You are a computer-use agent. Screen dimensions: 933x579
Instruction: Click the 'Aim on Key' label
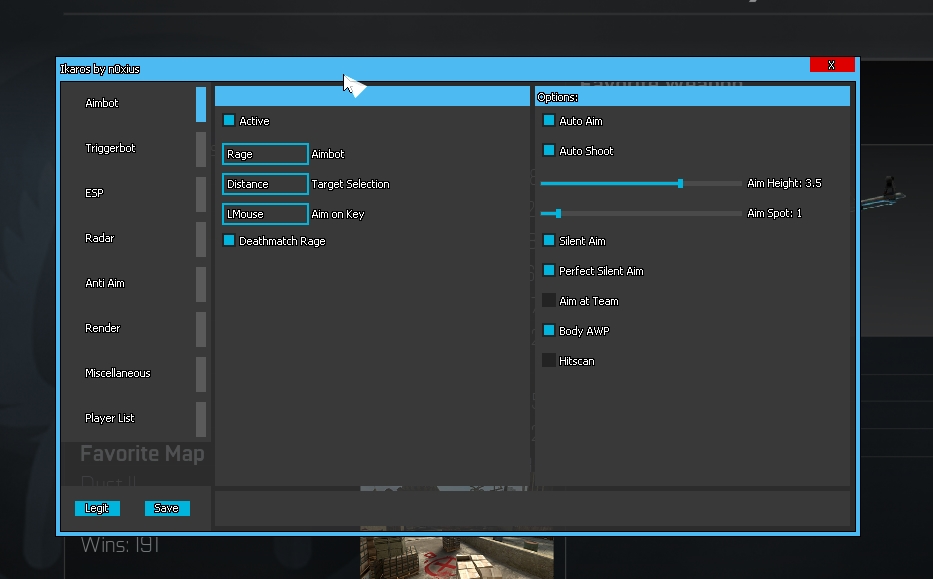click(x=337, y=214)
